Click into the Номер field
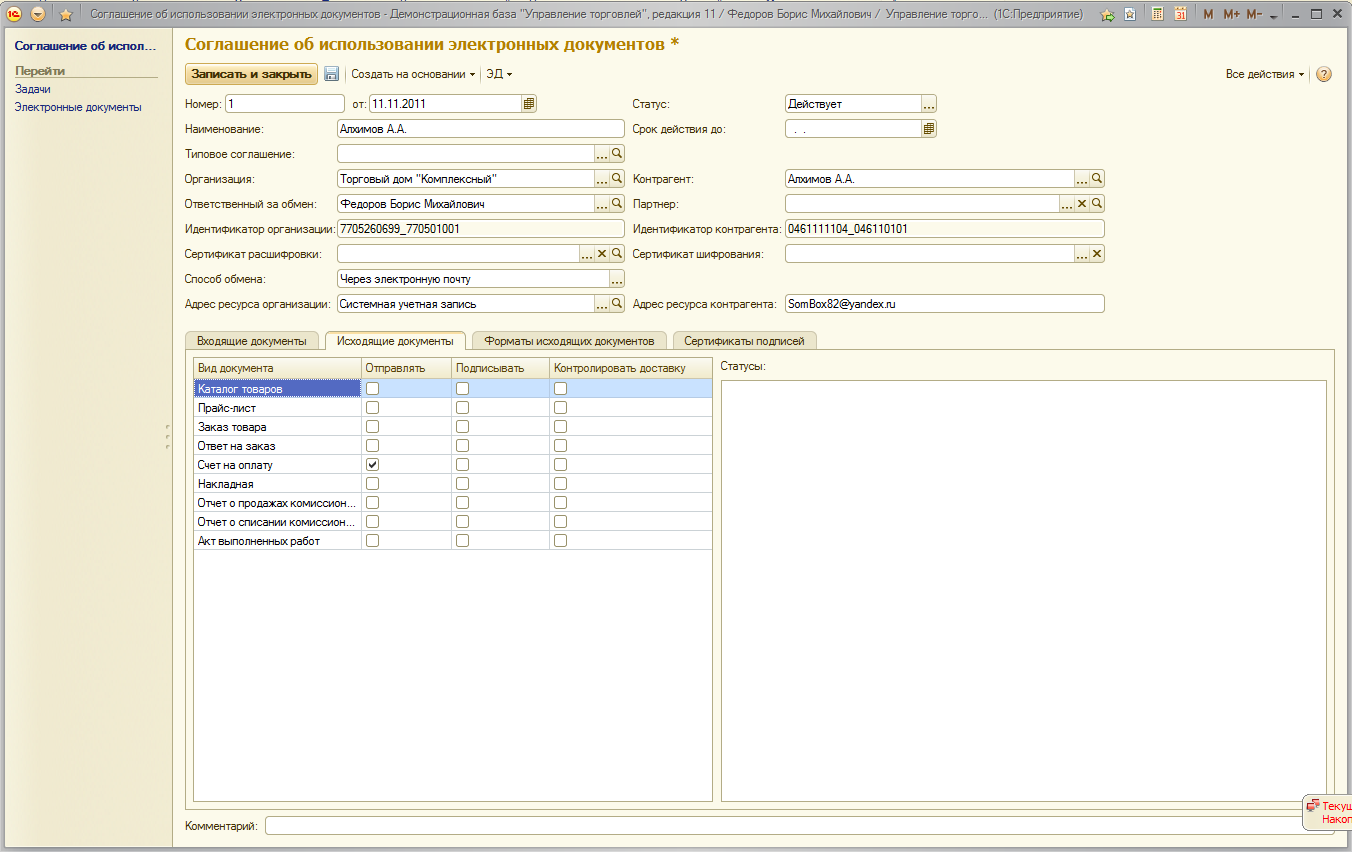 tap(285, 103)
